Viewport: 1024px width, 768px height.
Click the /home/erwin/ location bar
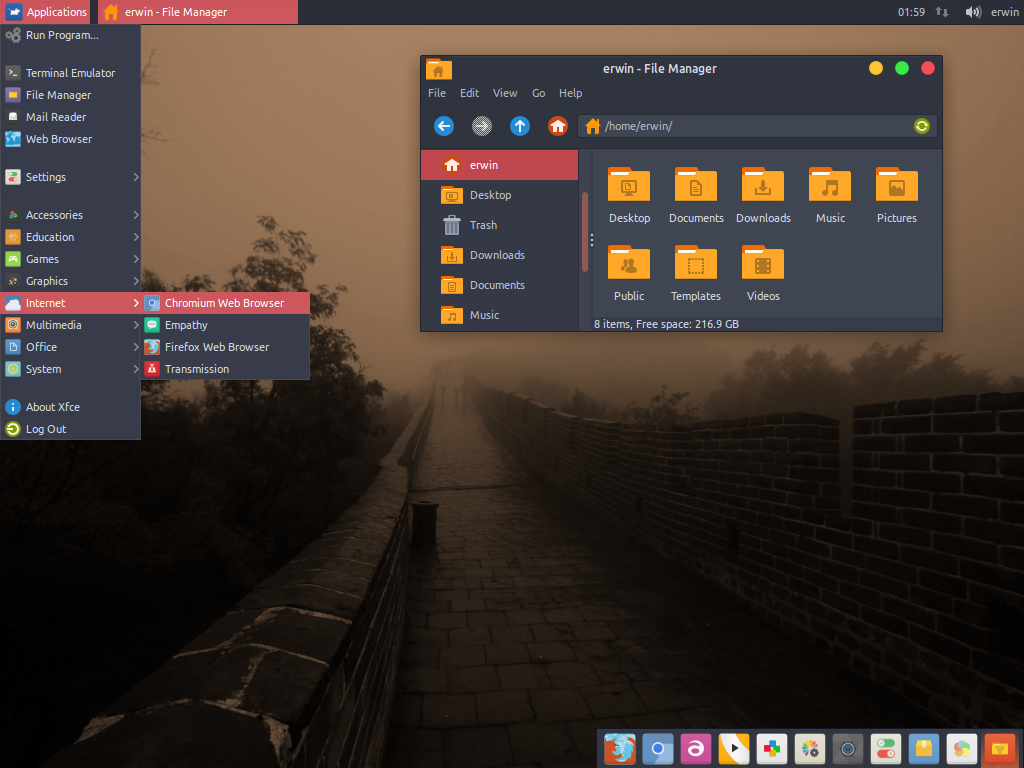757,126
